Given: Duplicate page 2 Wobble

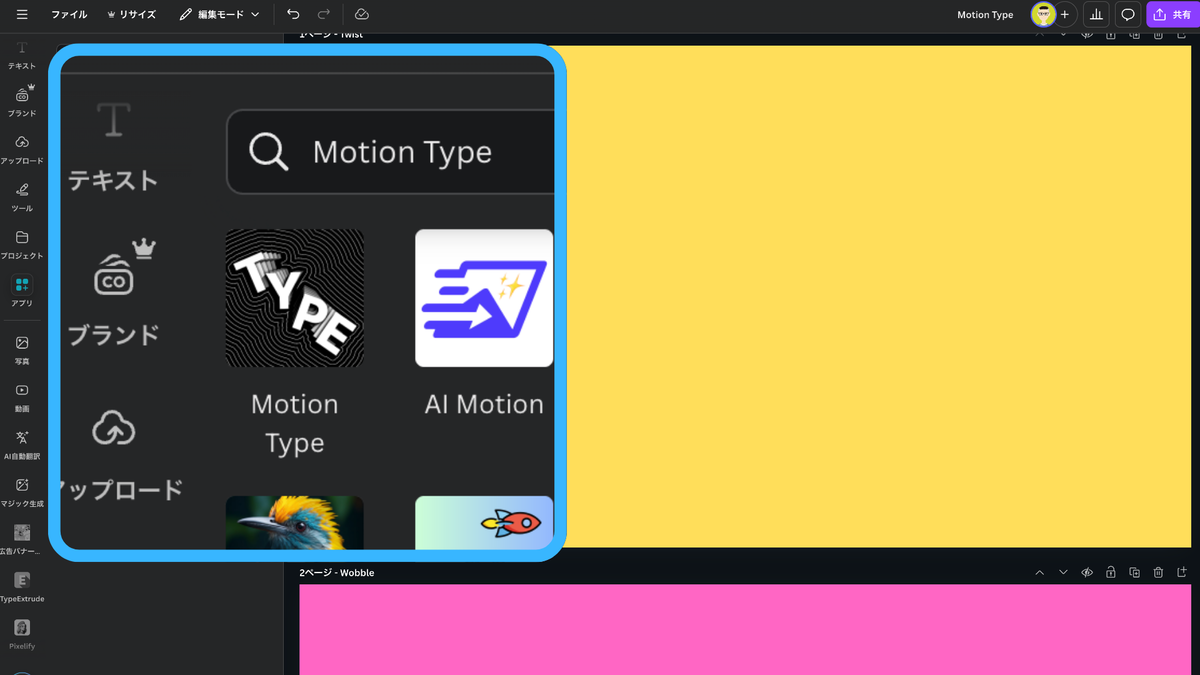Looking at the screenshot, I should (x=1135, y=573).
